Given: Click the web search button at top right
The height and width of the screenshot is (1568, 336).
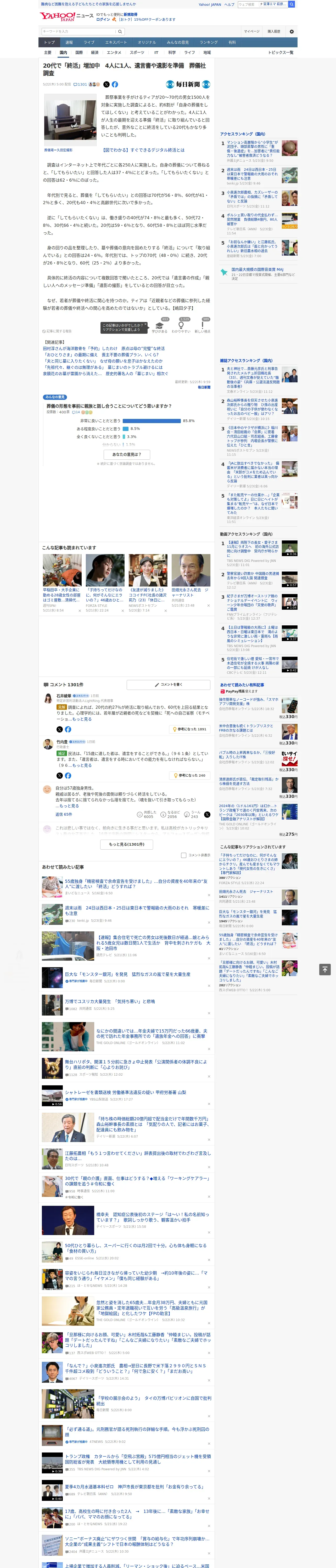Looking at the screenshot, I should 292,4.
